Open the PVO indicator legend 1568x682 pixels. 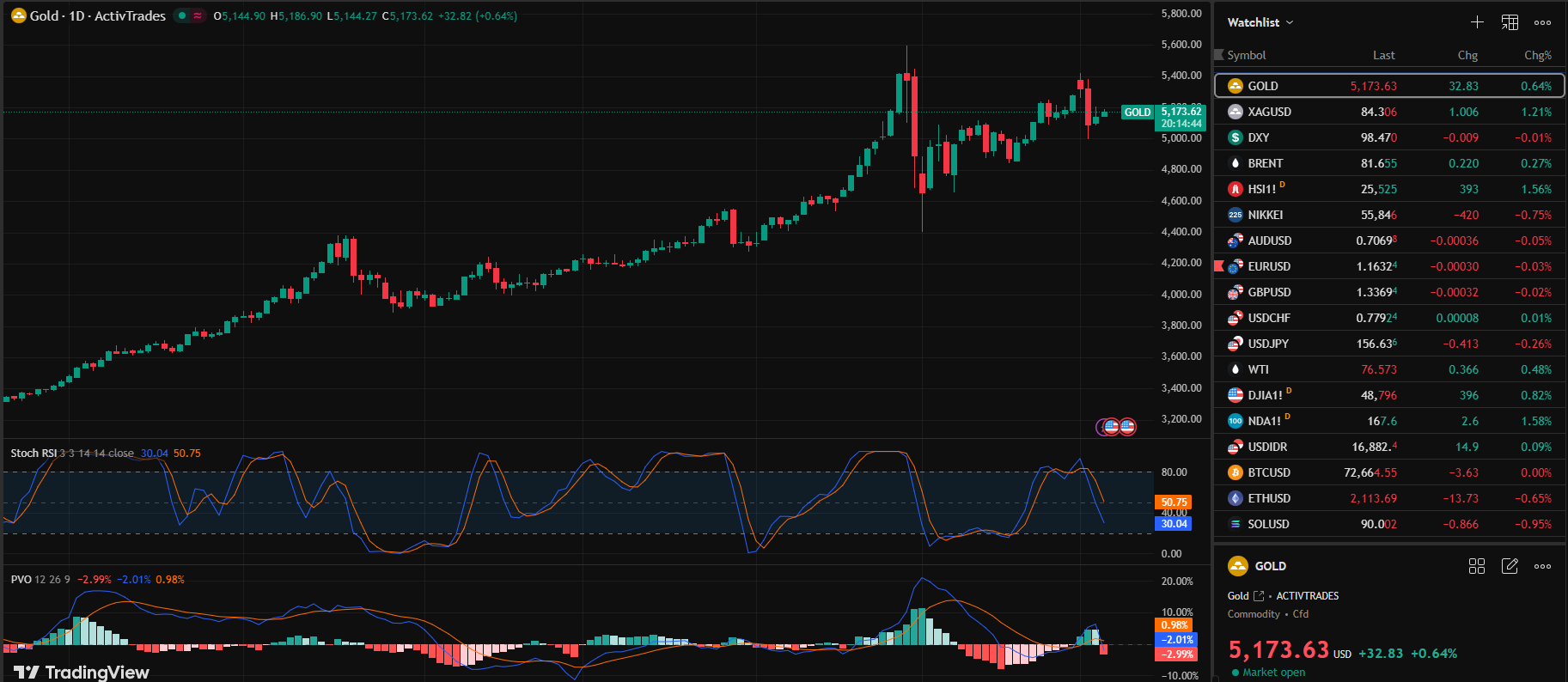click(x=21, y=580)
